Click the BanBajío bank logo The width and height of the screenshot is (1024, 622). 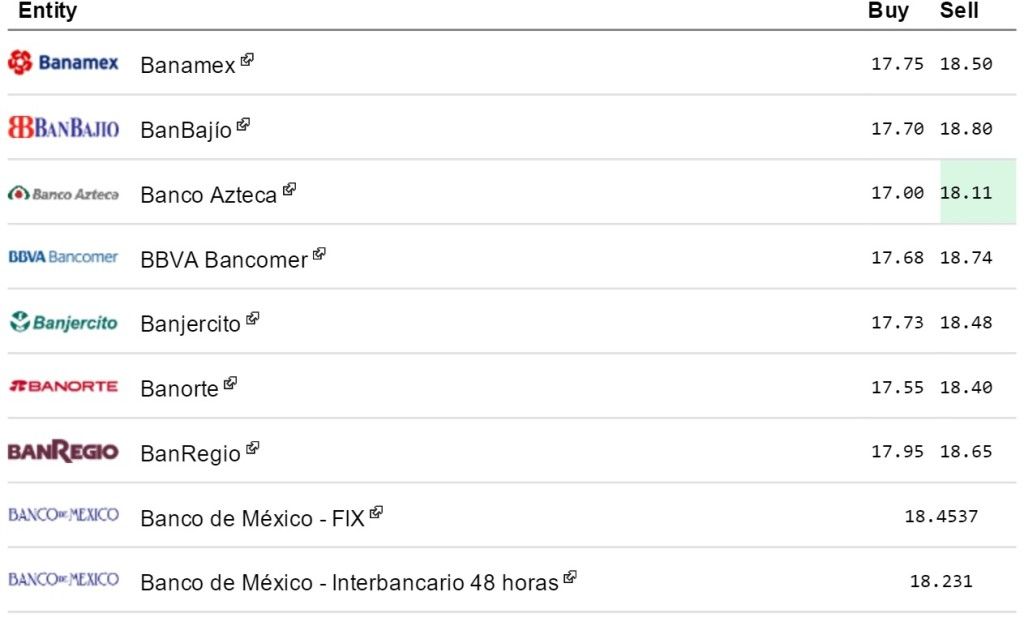tap(63, 127)
